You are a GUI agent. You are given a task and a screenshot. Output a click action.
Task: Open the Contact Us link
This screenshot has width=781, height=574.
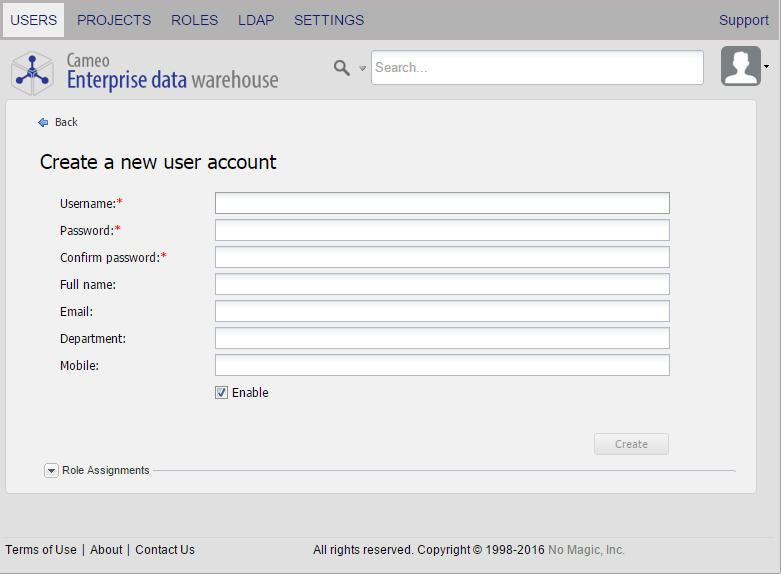165,550
